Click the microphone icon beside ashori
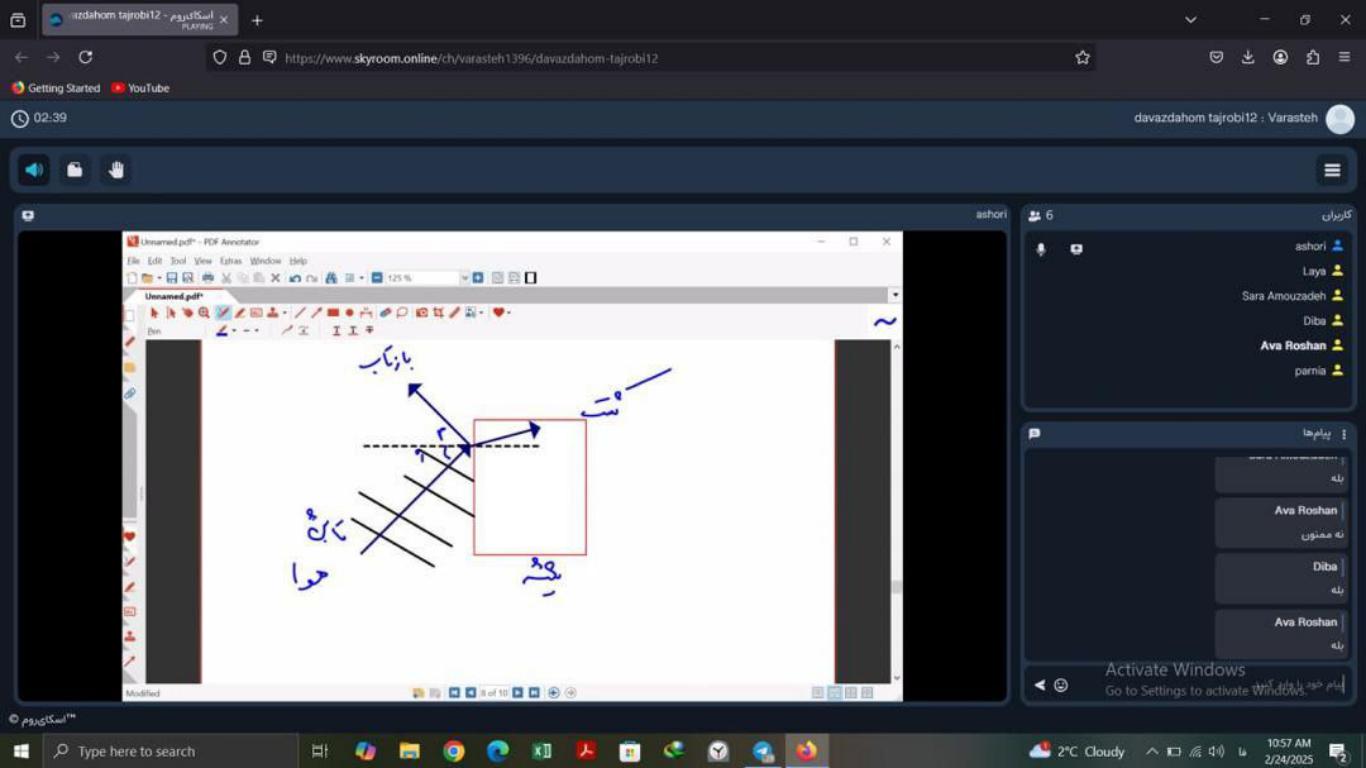This screenshot has width=1366, height=768. tap(1041, 249)
